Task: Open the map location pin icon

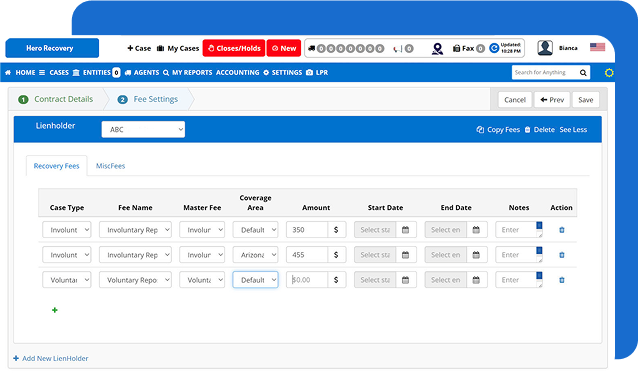Action: click(437, 49)
